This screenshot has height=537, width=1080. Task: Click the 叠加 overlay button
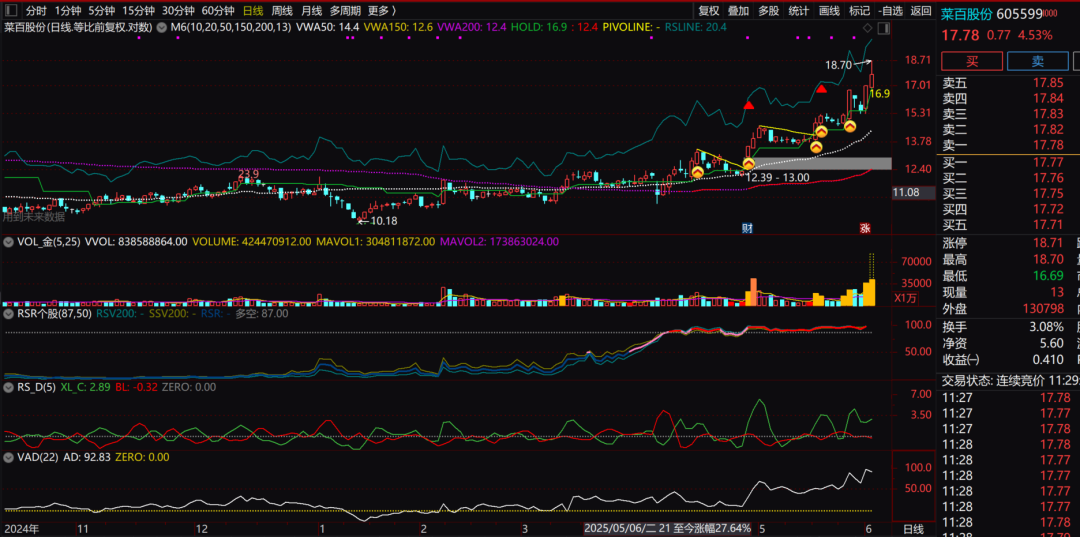coord(738,10)
